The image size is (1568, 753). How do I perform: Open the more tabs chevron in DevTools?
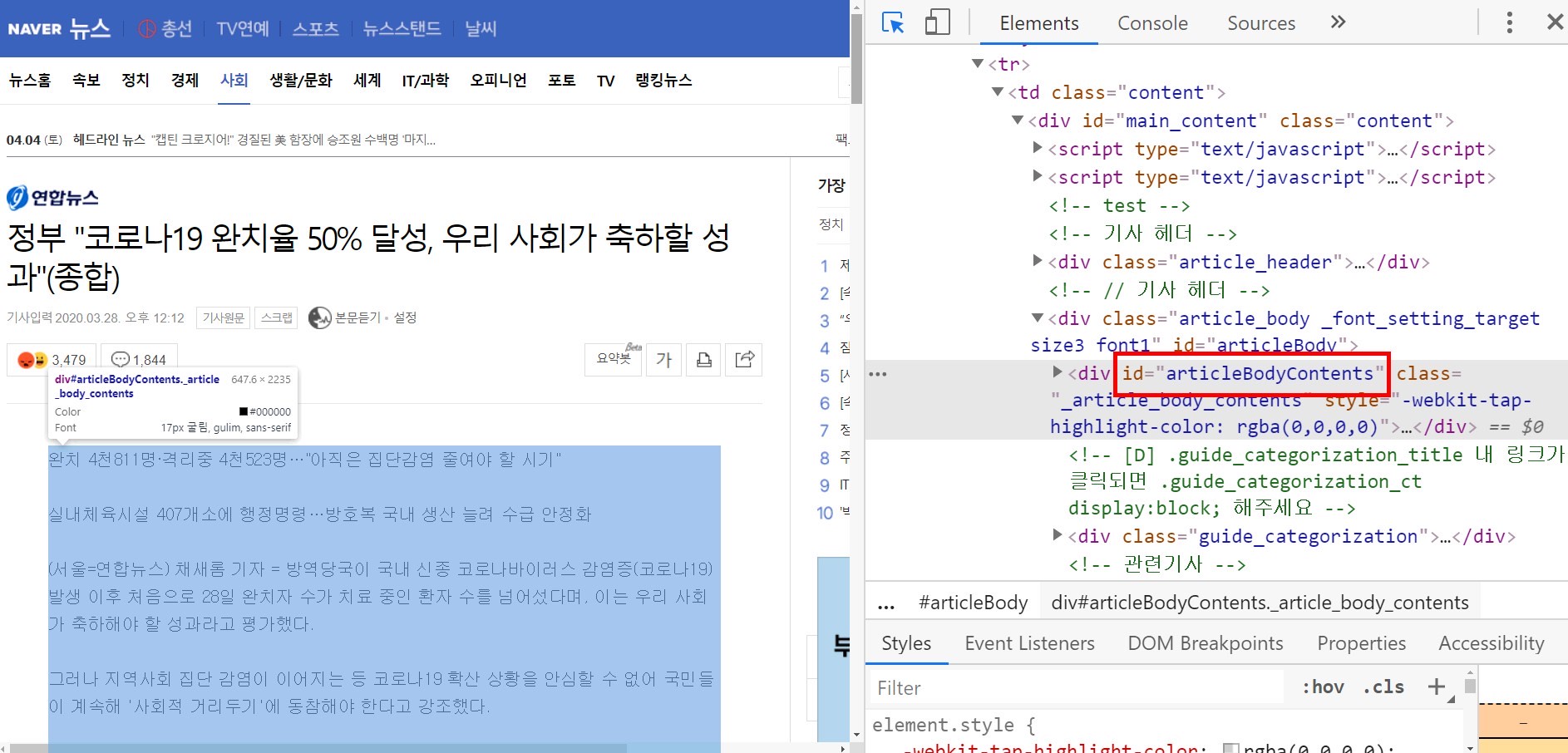tap(1338, 22)
